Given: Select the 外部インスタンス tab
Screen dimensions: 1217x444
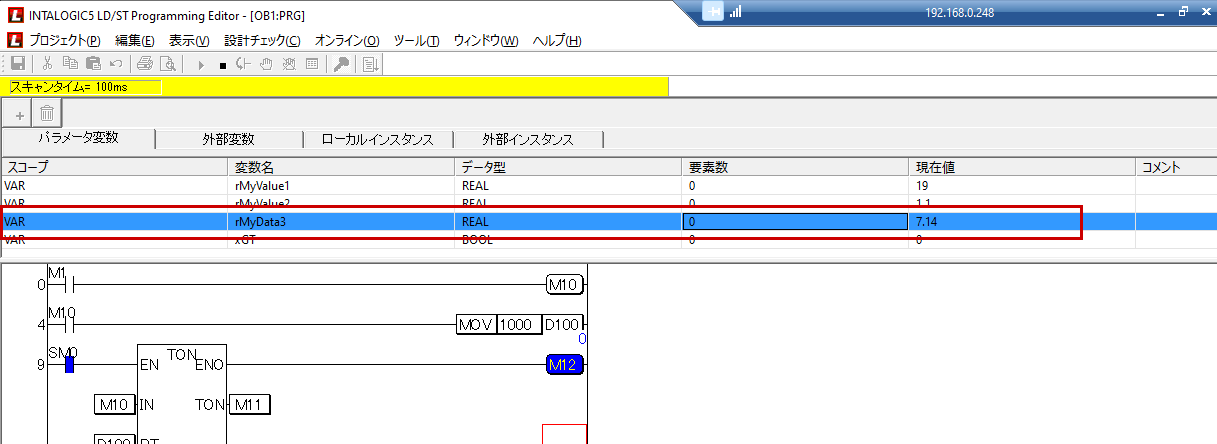Looking at the screenshot, I should click(x=527, y=139).
